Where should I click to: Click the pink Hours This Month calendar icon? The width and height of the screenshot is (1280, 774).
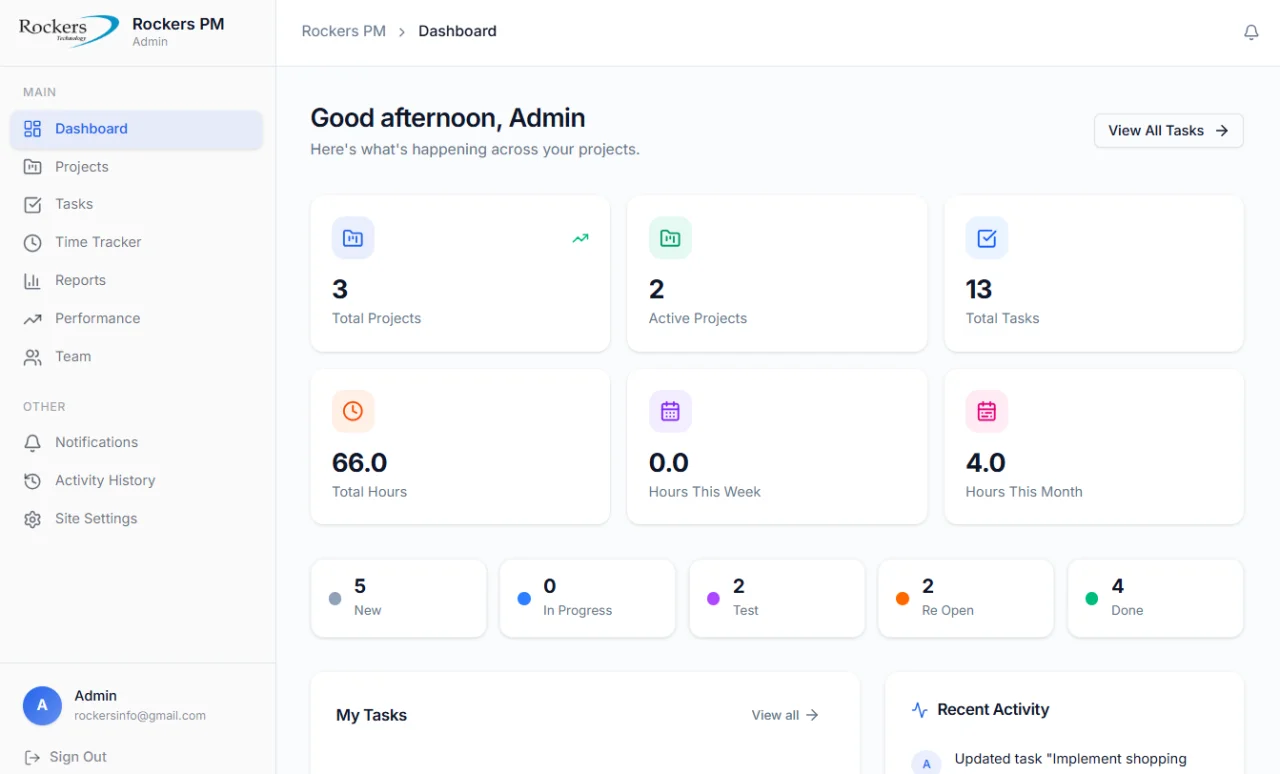point(987,411)
